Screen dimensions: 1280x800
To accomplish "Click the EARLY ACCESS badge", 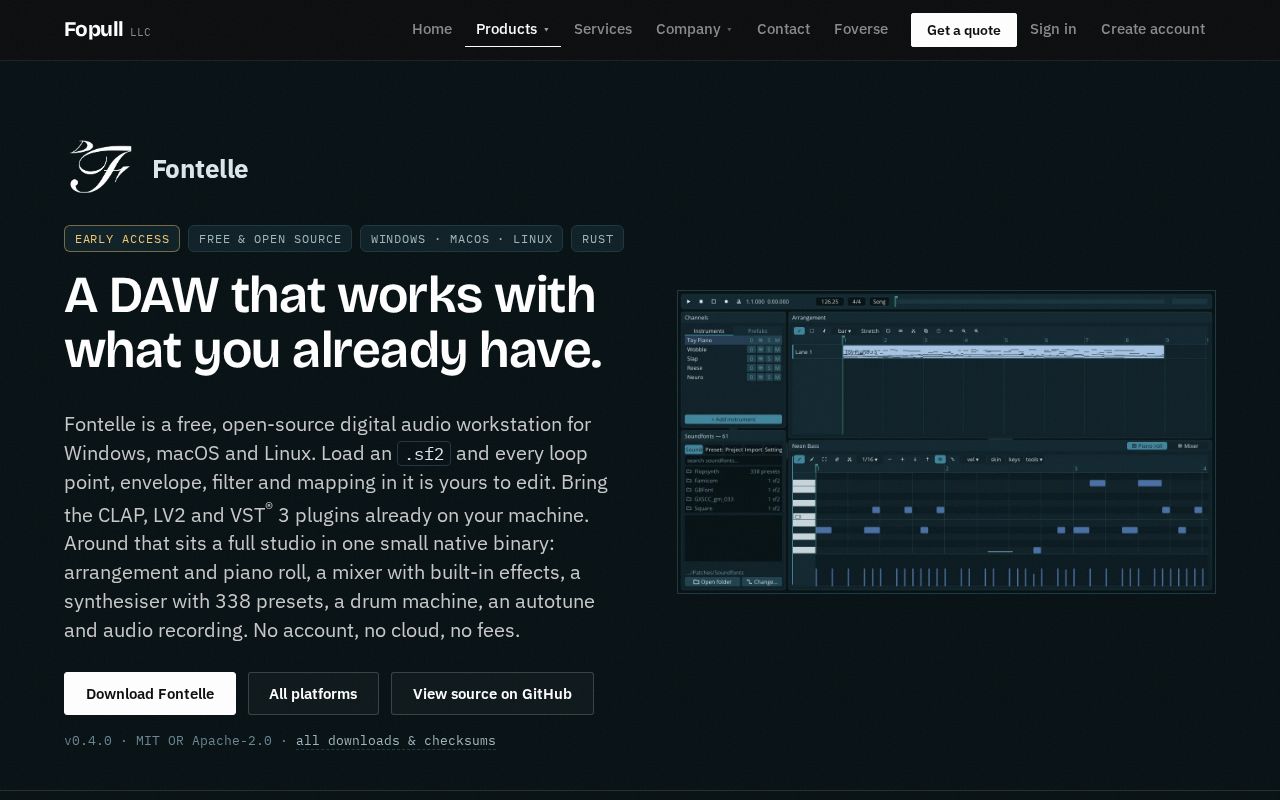I will coord(122,239).
